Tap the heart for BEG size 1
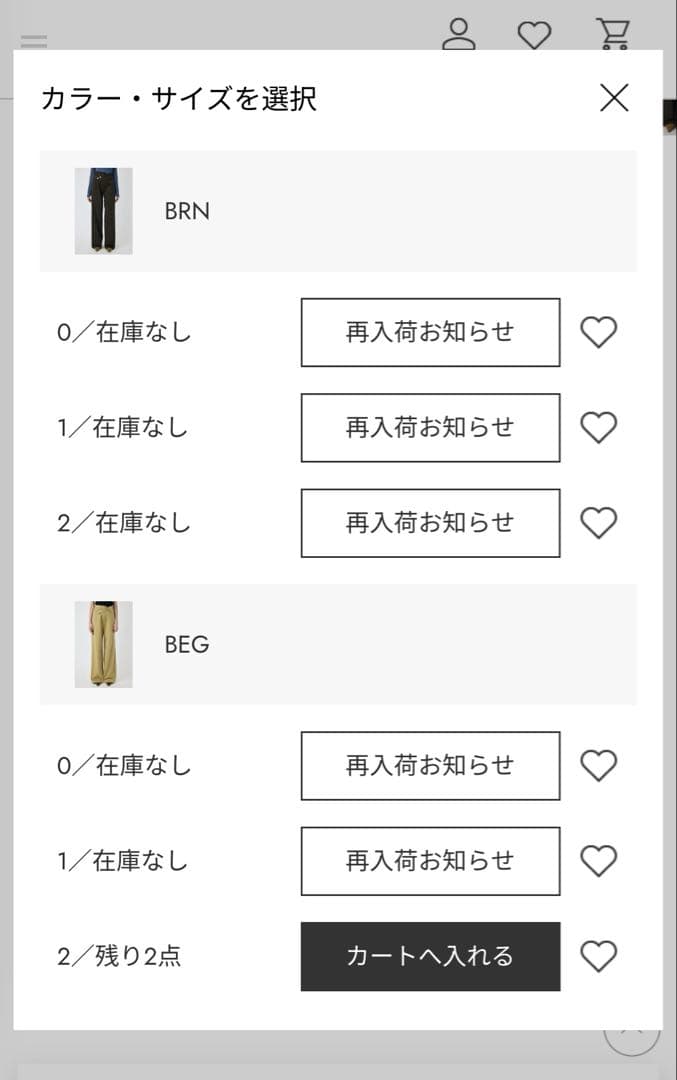Screen dimensions: 677x1080 pos(598,861)
